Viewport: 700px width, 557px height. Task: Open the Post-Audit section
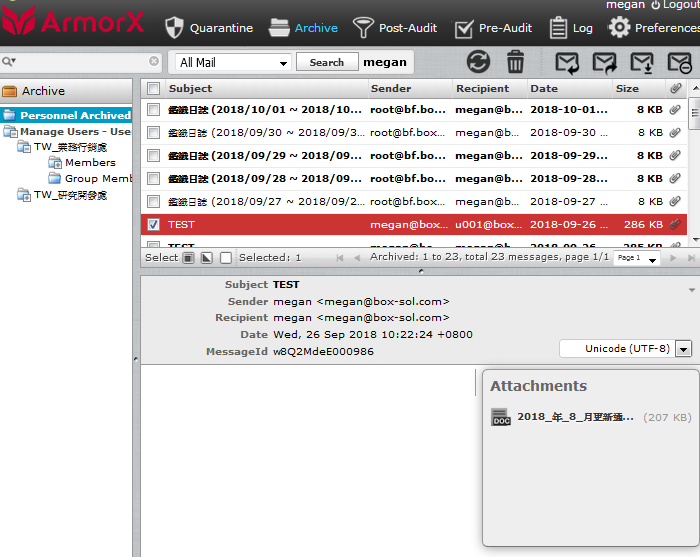click(x=395, y=28)
